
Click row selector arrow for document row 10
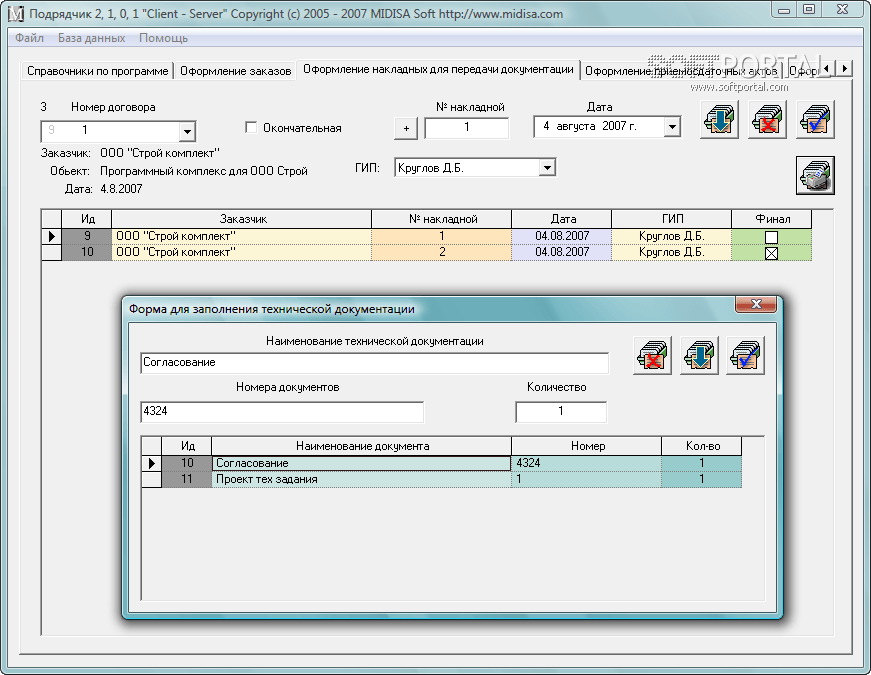pos(152,463)
